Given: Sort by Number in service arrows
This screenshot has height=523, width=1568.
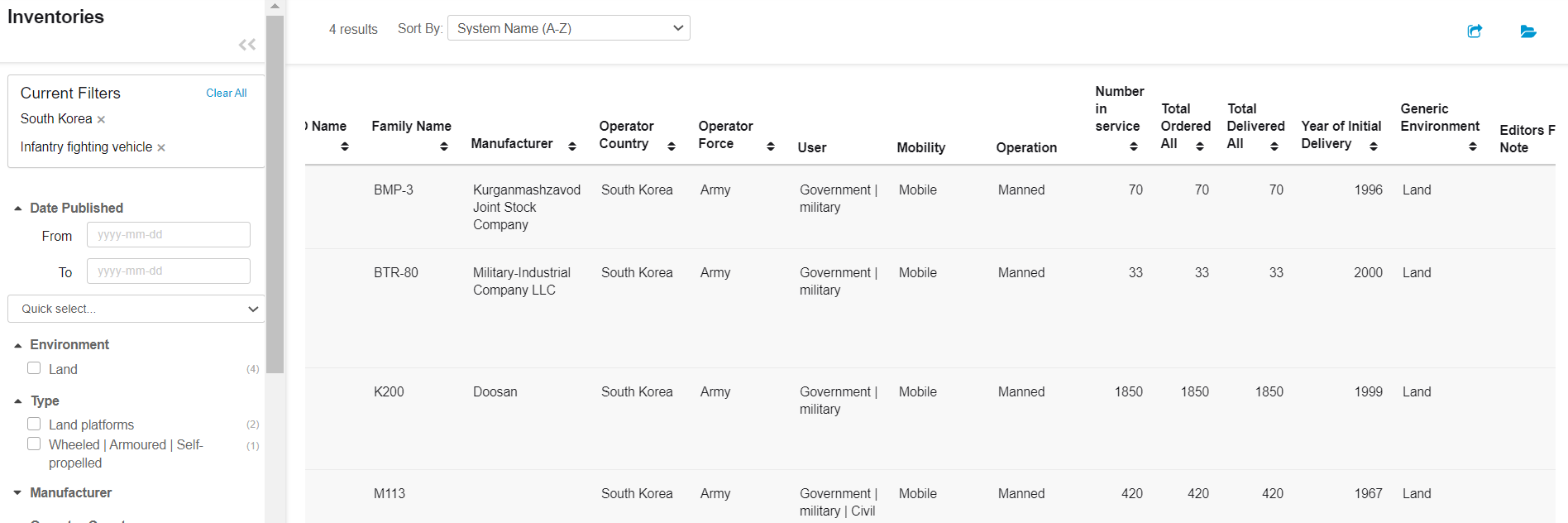Looking at the screenshot, I should click(x=1133, y=146).
